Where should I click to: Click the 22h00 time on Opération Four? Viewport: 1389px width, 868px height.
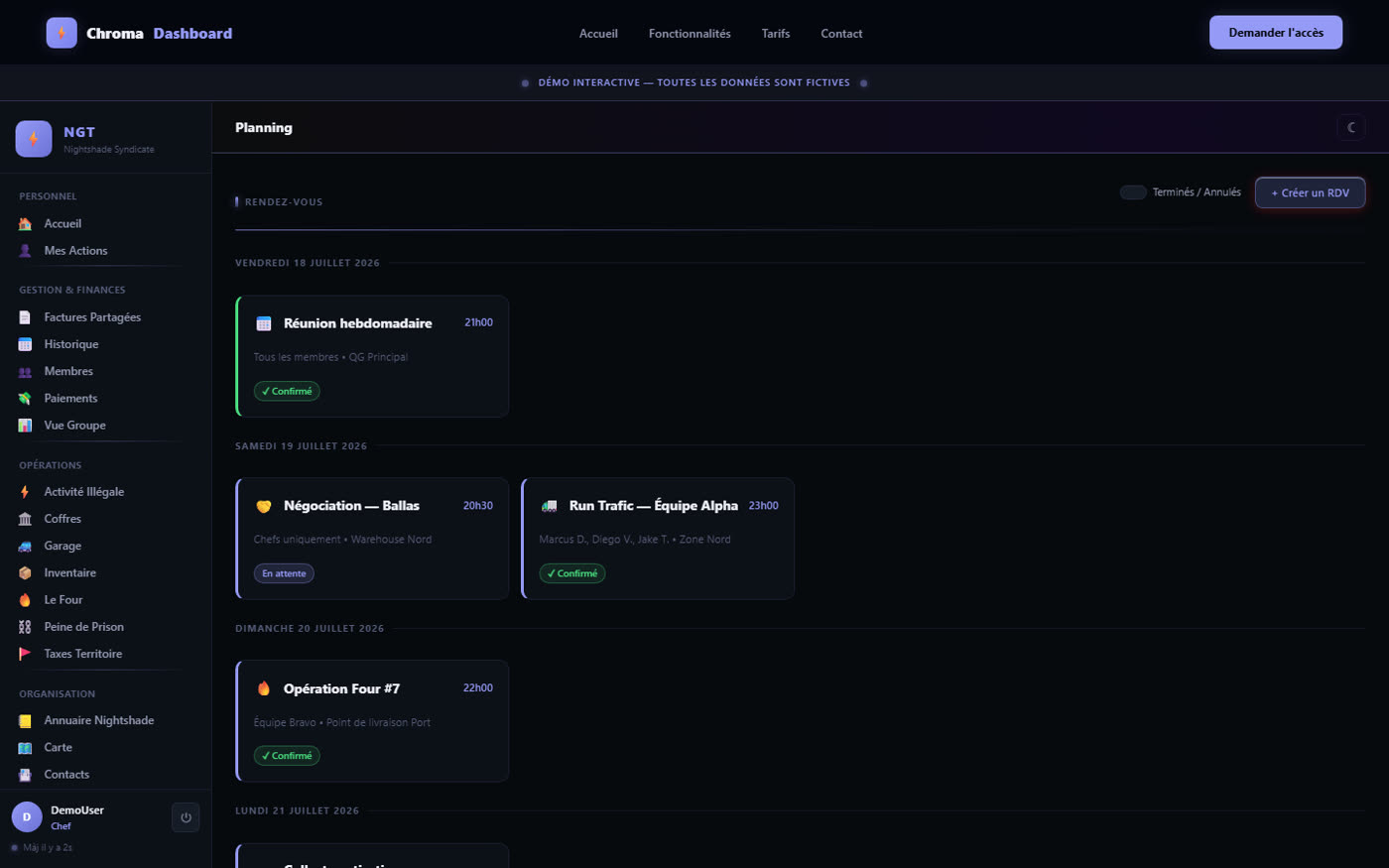[478, 688]
